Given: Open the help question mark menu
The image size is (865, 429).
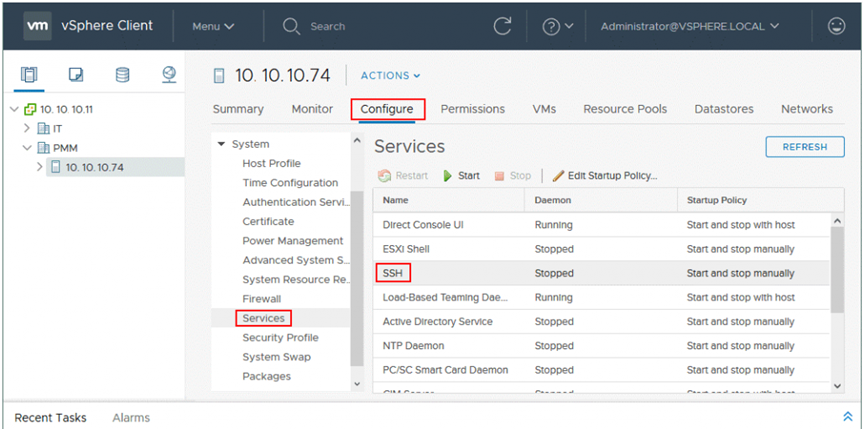Looking at the screenshot, I should (558, 26).
